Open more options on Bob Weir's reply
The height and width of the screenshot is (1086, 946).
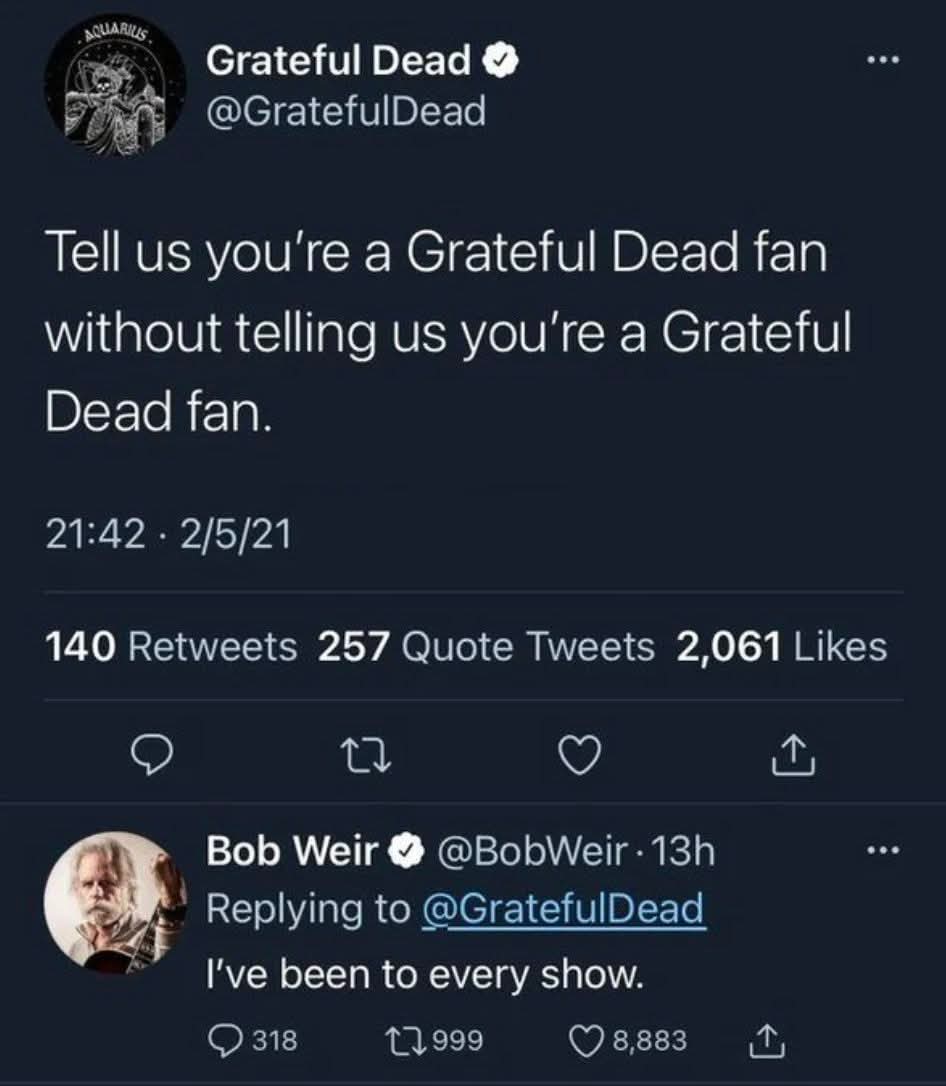[885, 853]
